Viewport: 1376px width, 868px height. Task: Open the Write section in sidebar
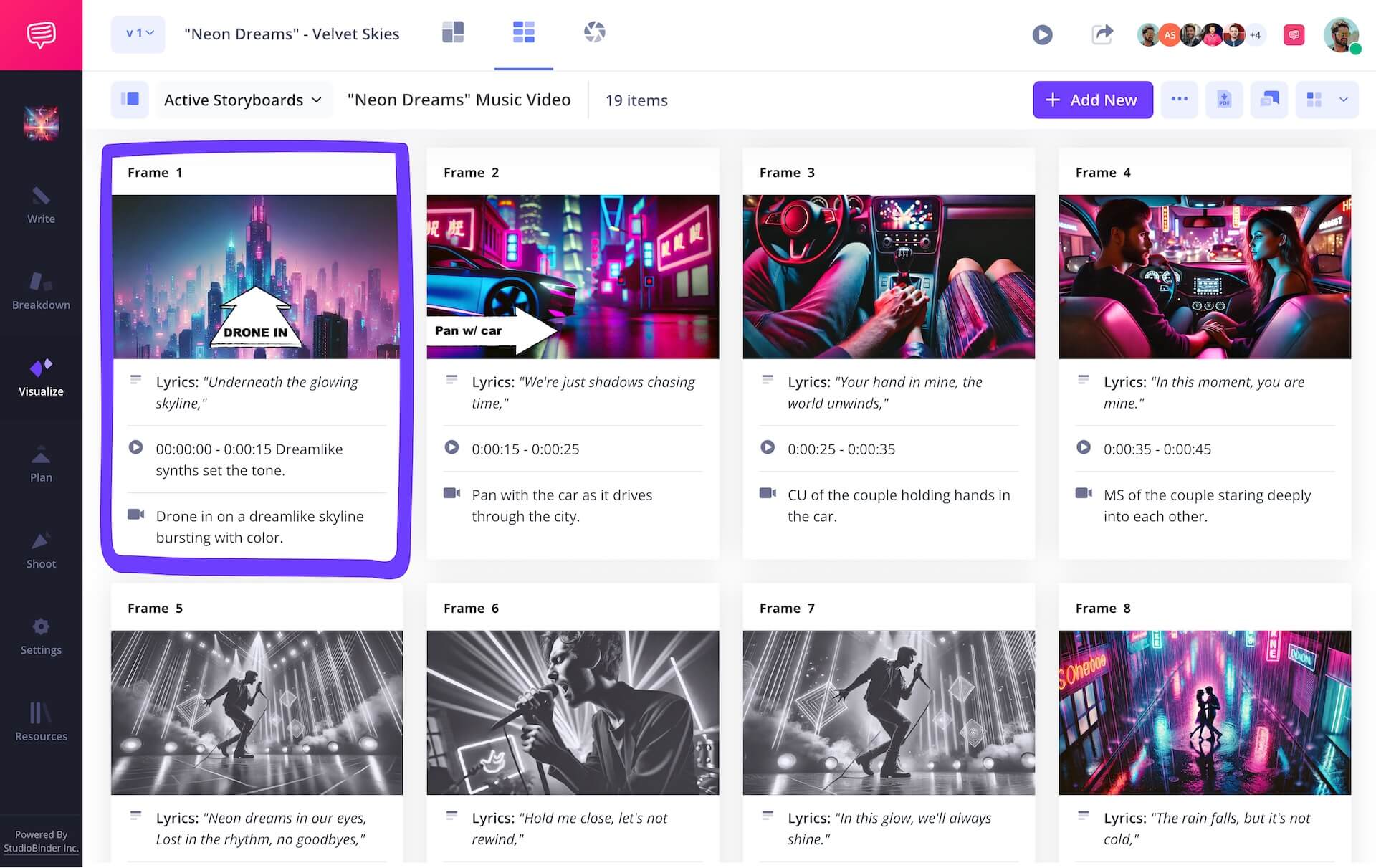(x=41, y=206)
